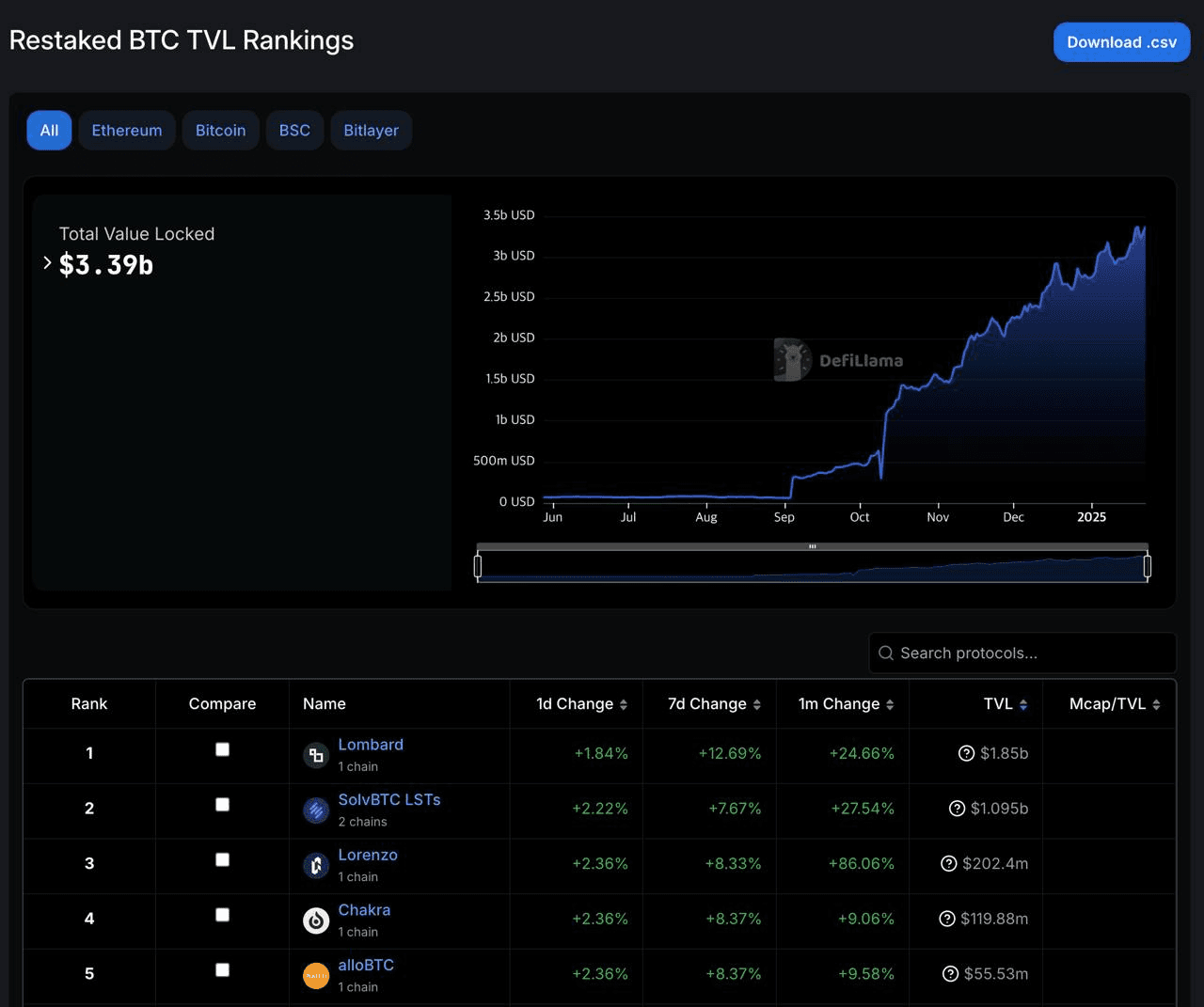The width and height of the screenshot is (1204, 1007).
Task: Click the info icon beside $1.095b TVL
Action: click(957, 809)
